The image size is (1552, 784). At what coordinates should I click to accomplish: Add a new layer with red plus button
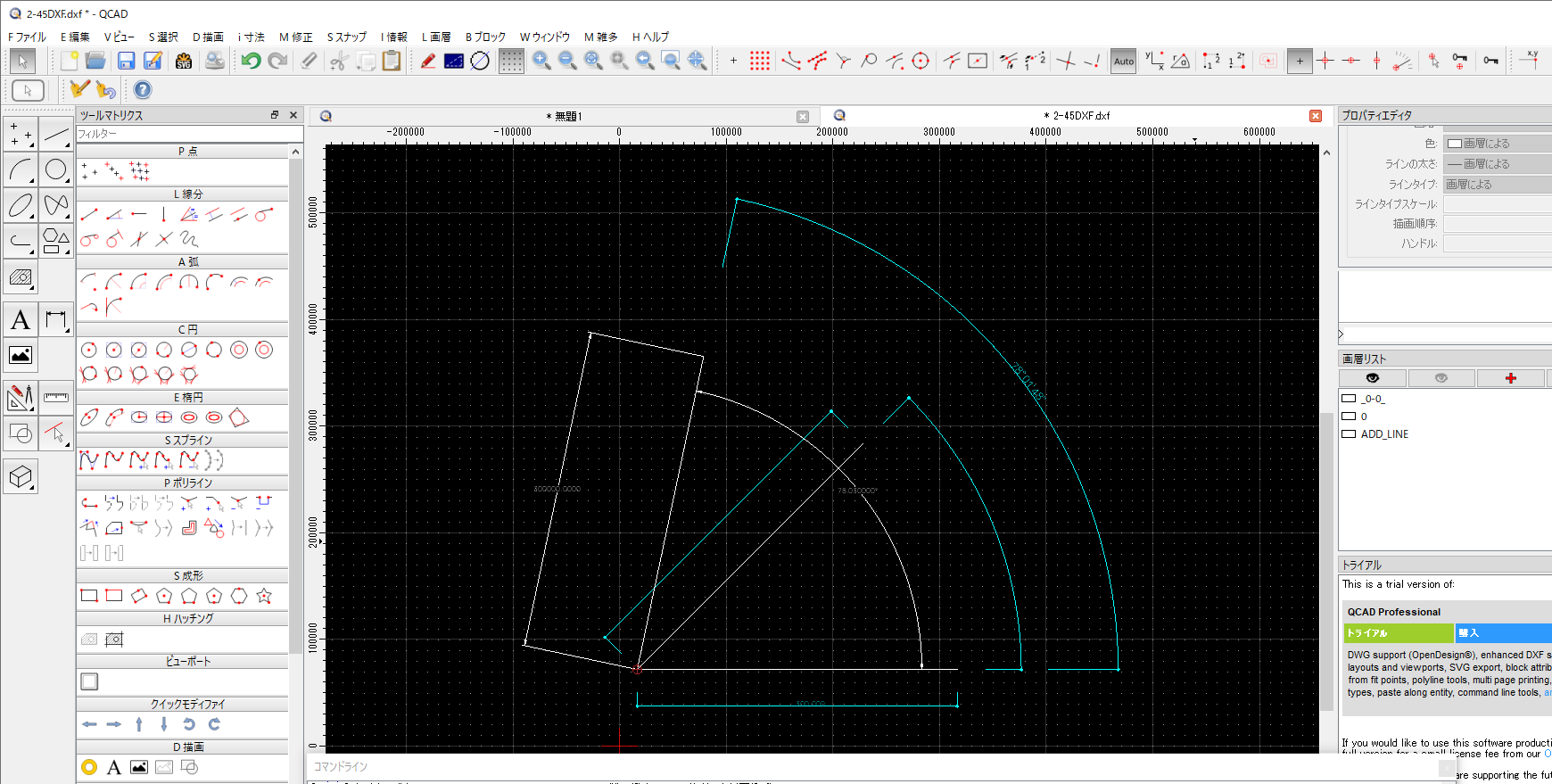point(1510,378)
